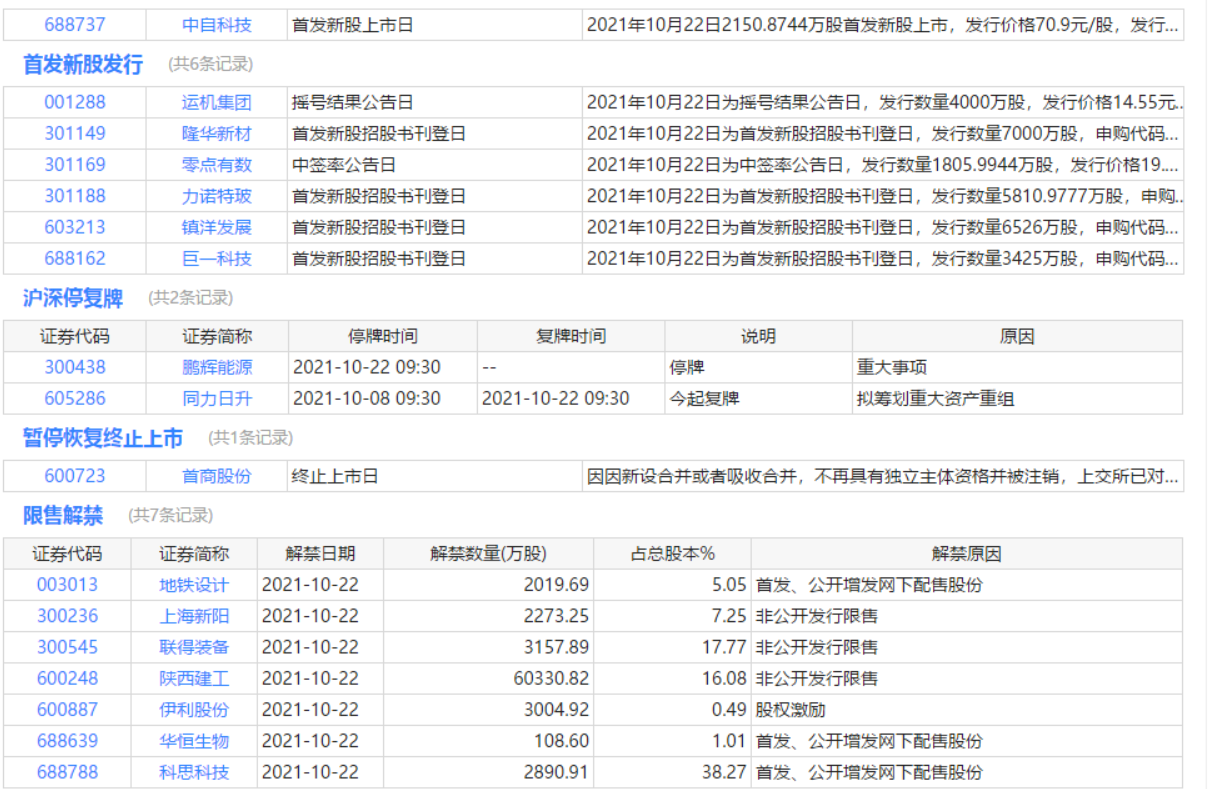Click the 解禁数量(万股) column header
Image resolution: width=1228 pixels, height=789 pixels.
coord(488,554)
